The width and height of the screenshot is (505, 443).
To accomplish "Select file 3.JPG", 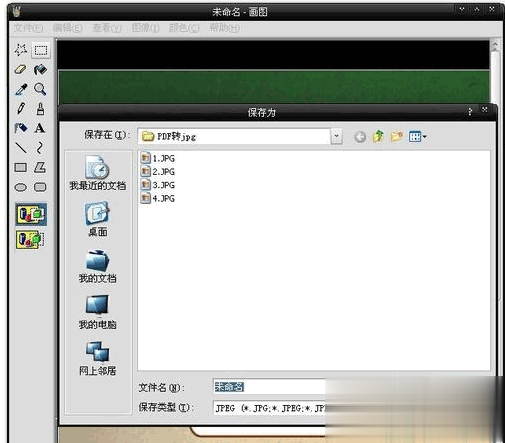I will pyautogui.click(x=158, y=185).
